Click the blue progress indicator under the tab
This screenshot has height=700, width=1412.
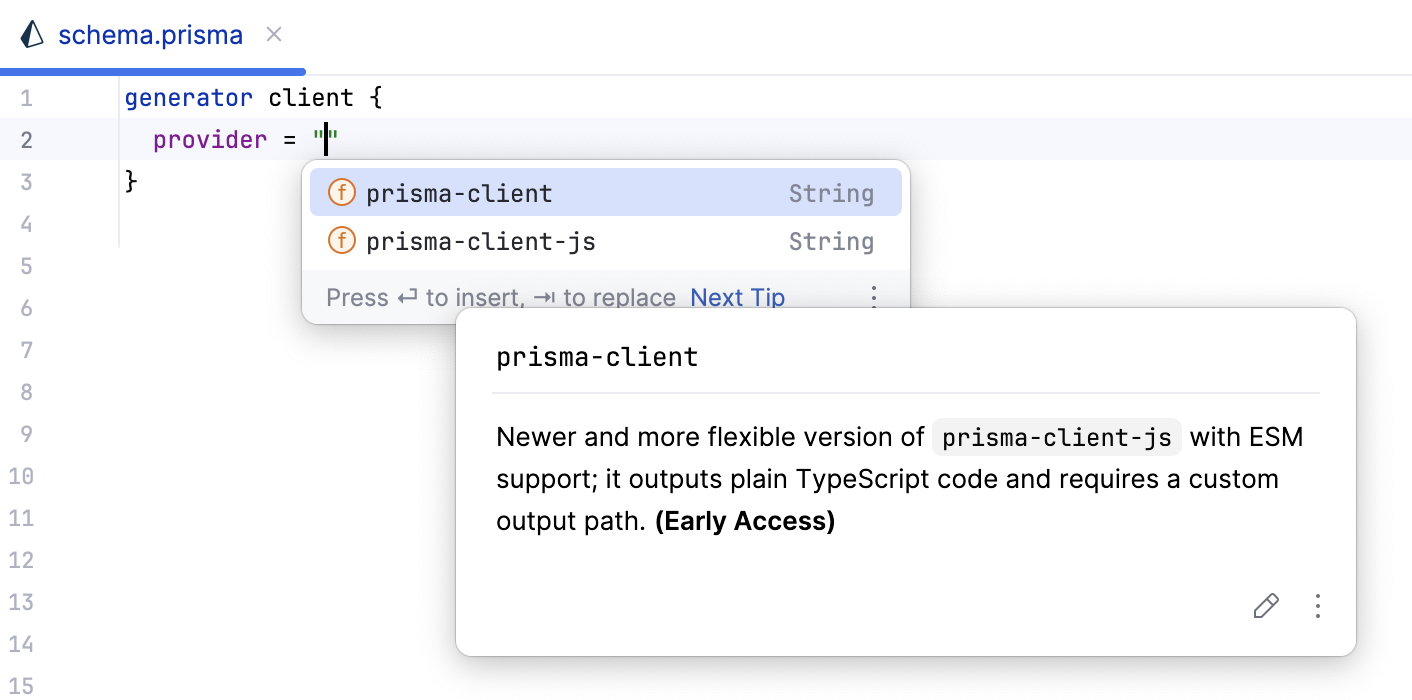tap(150, 71)
